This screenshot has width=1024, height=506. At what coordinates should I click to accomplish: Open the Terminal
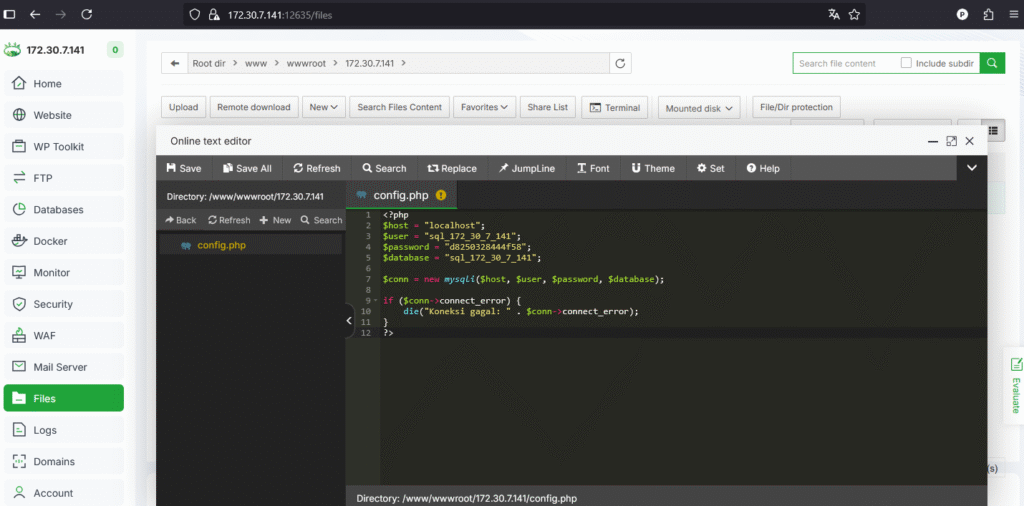615,108
